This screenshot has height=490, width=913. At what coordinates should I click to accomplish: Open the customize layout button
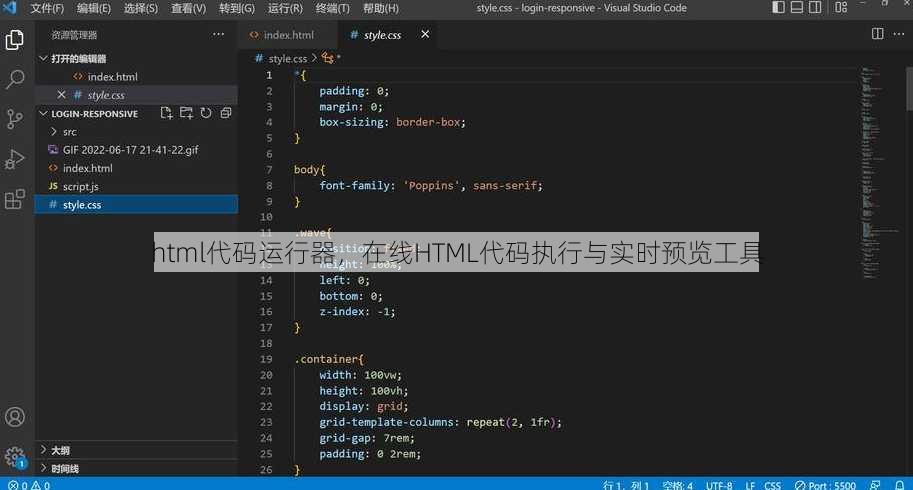pyautogui.click(x=841, y=8)
